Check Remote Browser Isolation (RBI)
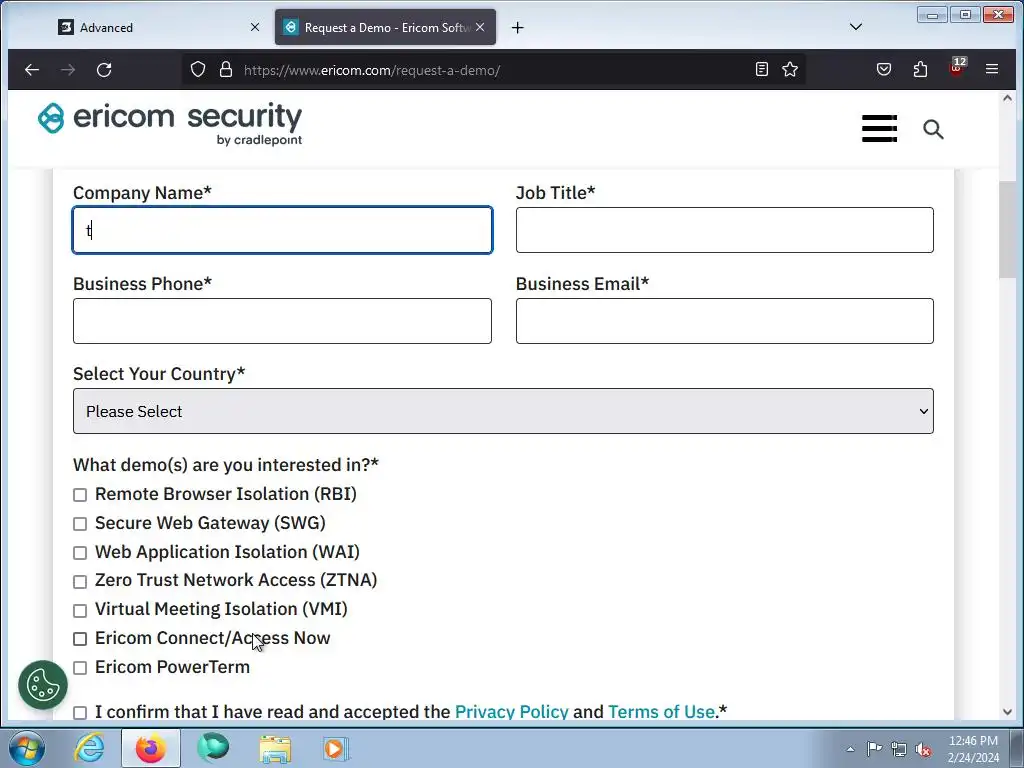1024x768 pixels. [x=80, y=495]
